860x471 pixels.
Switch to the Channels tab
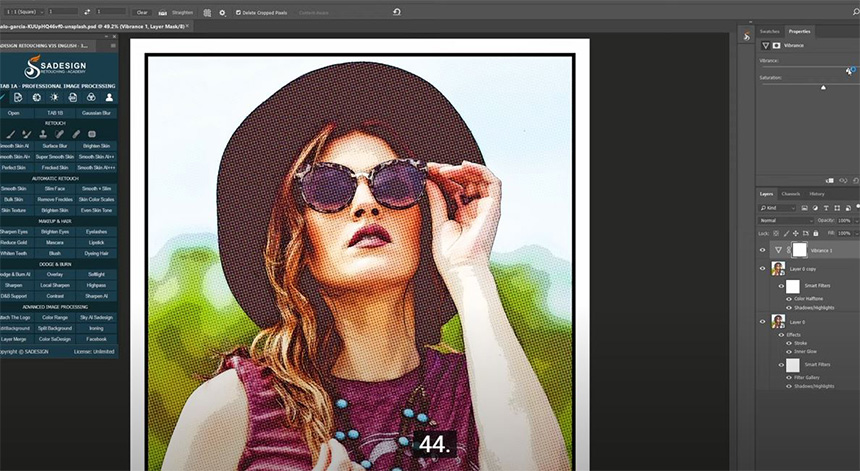(x=790, y=193)
